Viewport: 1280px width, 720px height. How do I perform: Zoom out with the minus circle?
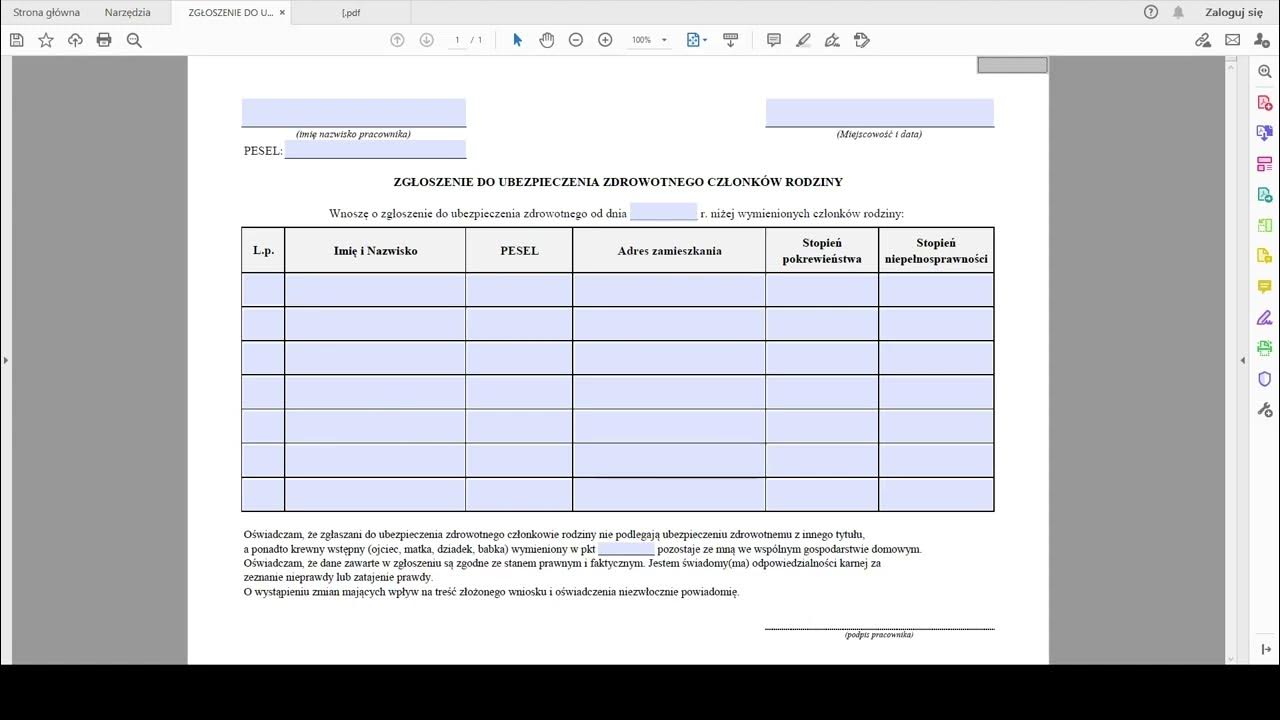pos(576,40)
